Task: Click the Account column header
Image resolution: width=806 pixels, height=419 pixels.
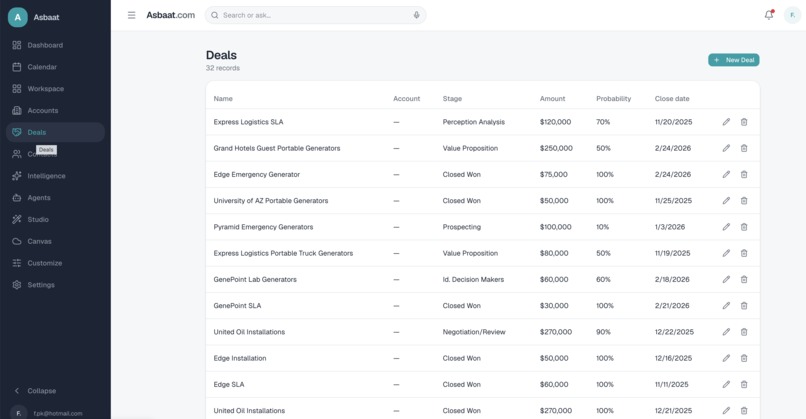Action: click(x=406, y=99)
